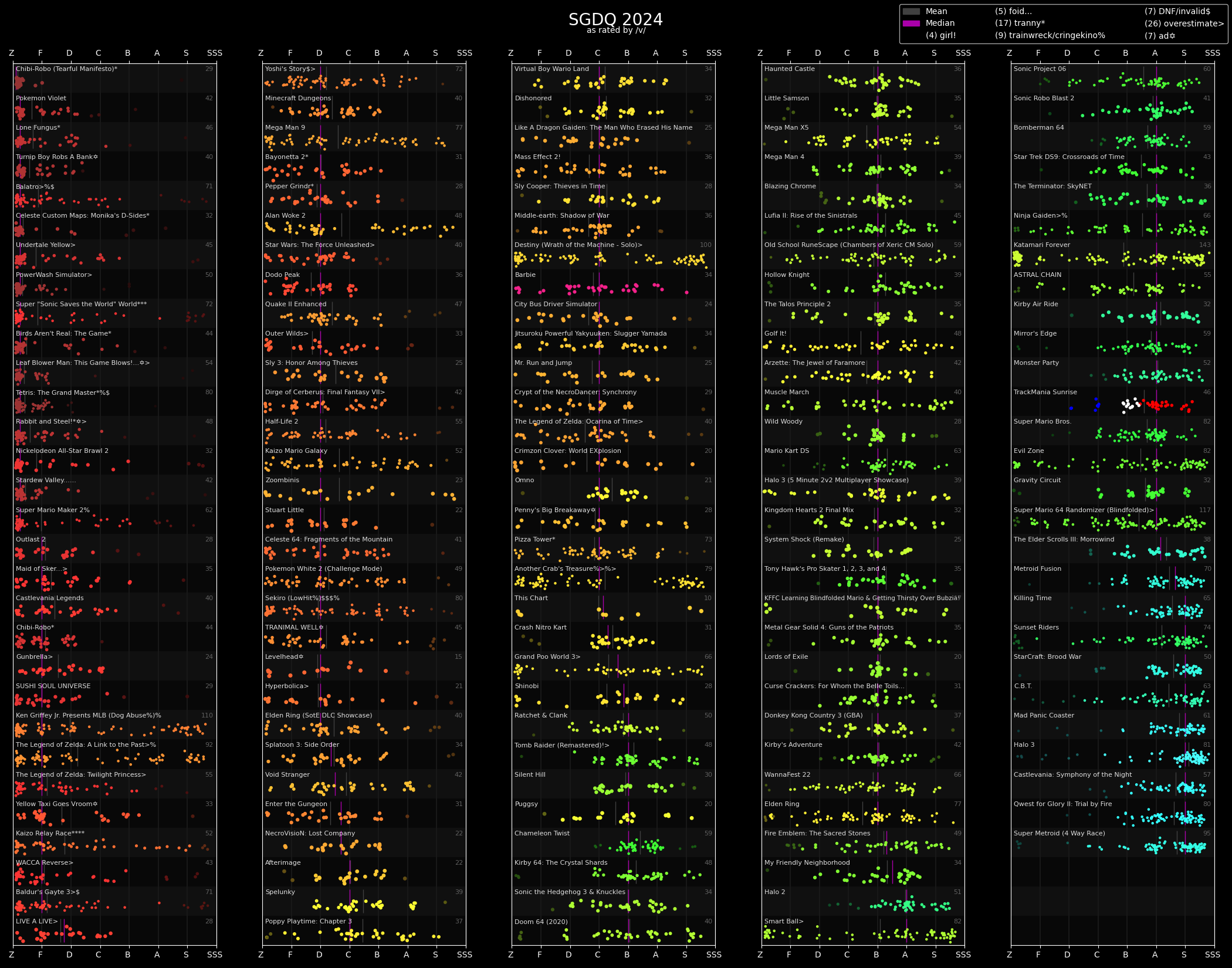Click the 'Virtual Boy Wario Land' label
Image resolution: width=1232 pixels, height=968 pixels.
coord(551,69)
